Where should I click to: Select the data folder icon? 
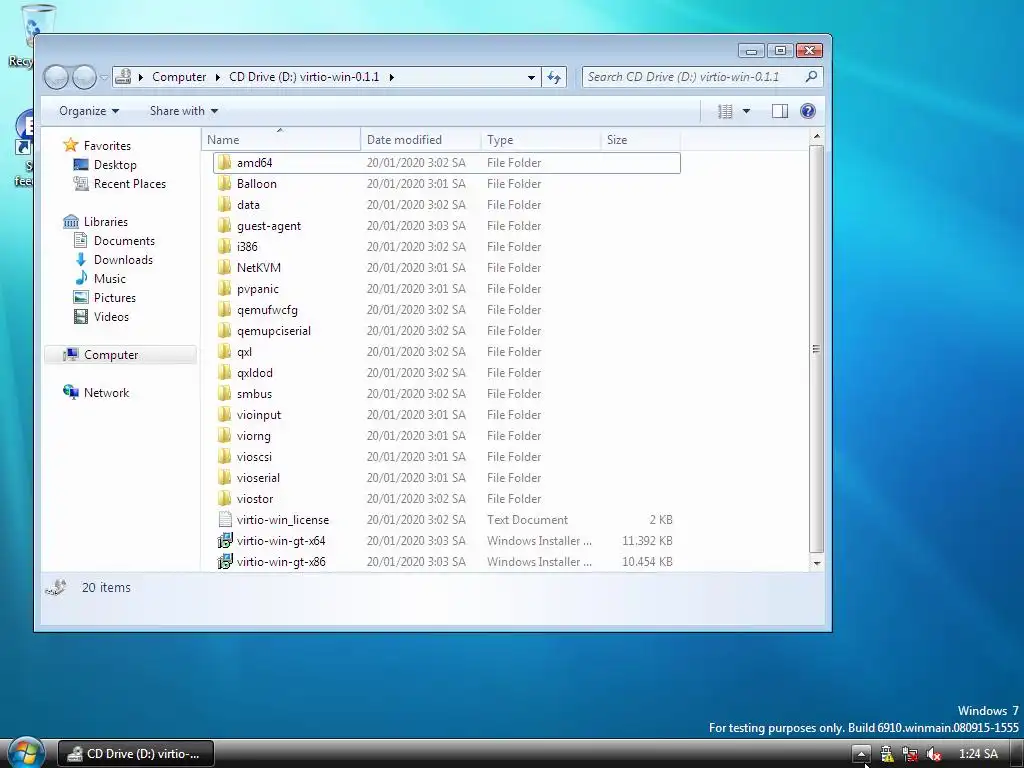pyautogui.click(x=225, y=204)
